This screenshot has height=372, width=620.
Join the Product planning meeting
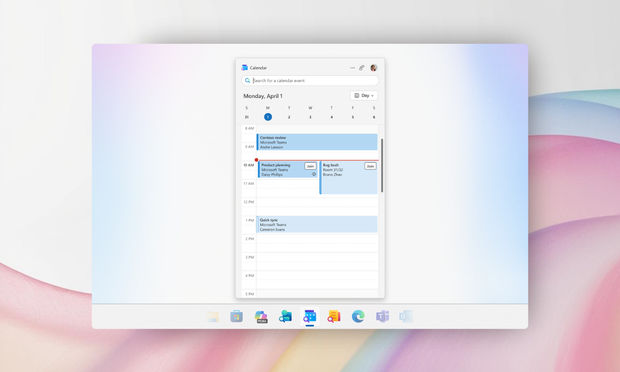point(310,166)
